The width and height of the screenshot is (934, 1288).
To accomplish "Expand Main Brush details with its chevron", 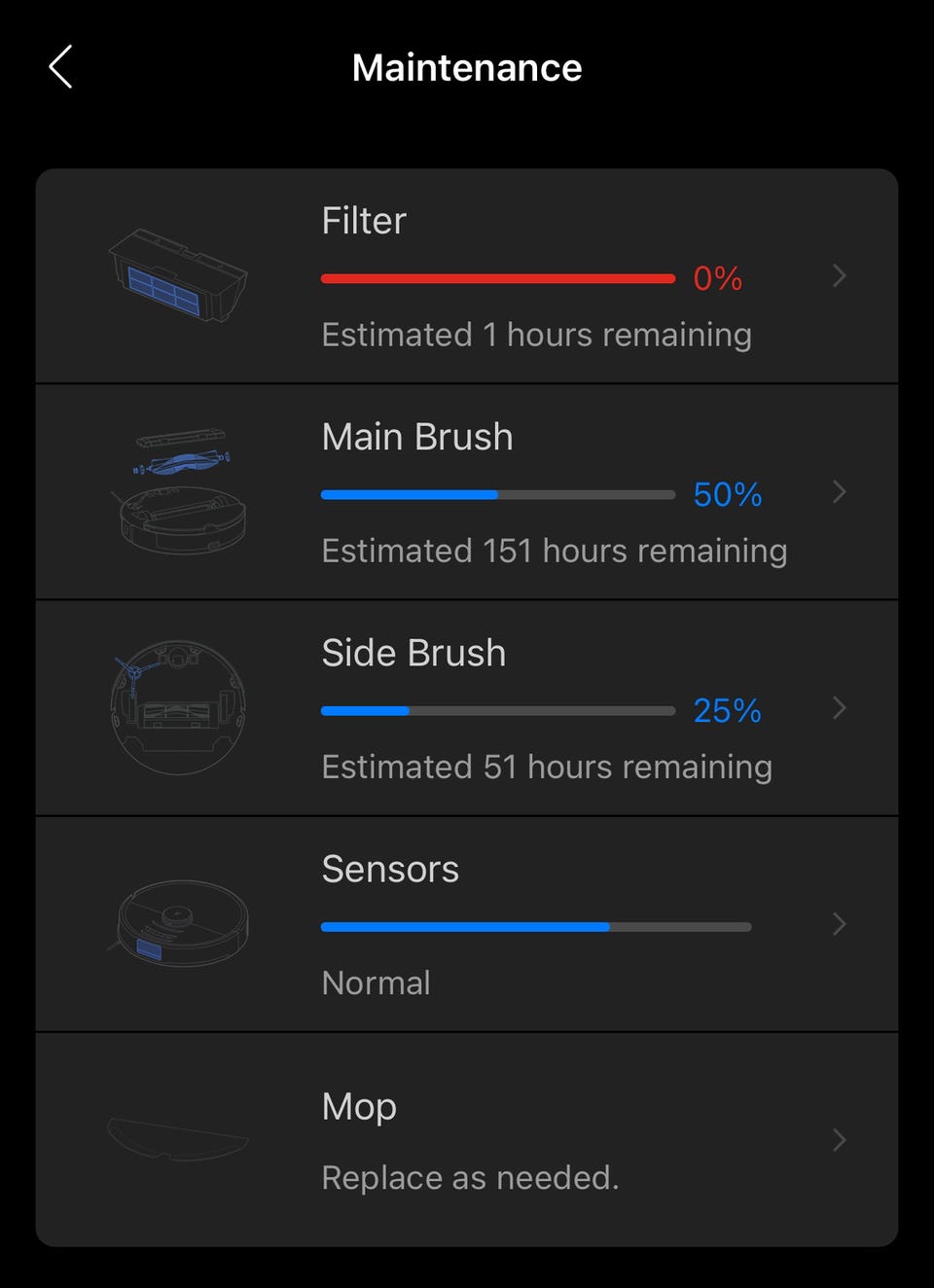I will pyautogui.click(x=840, y=492).
